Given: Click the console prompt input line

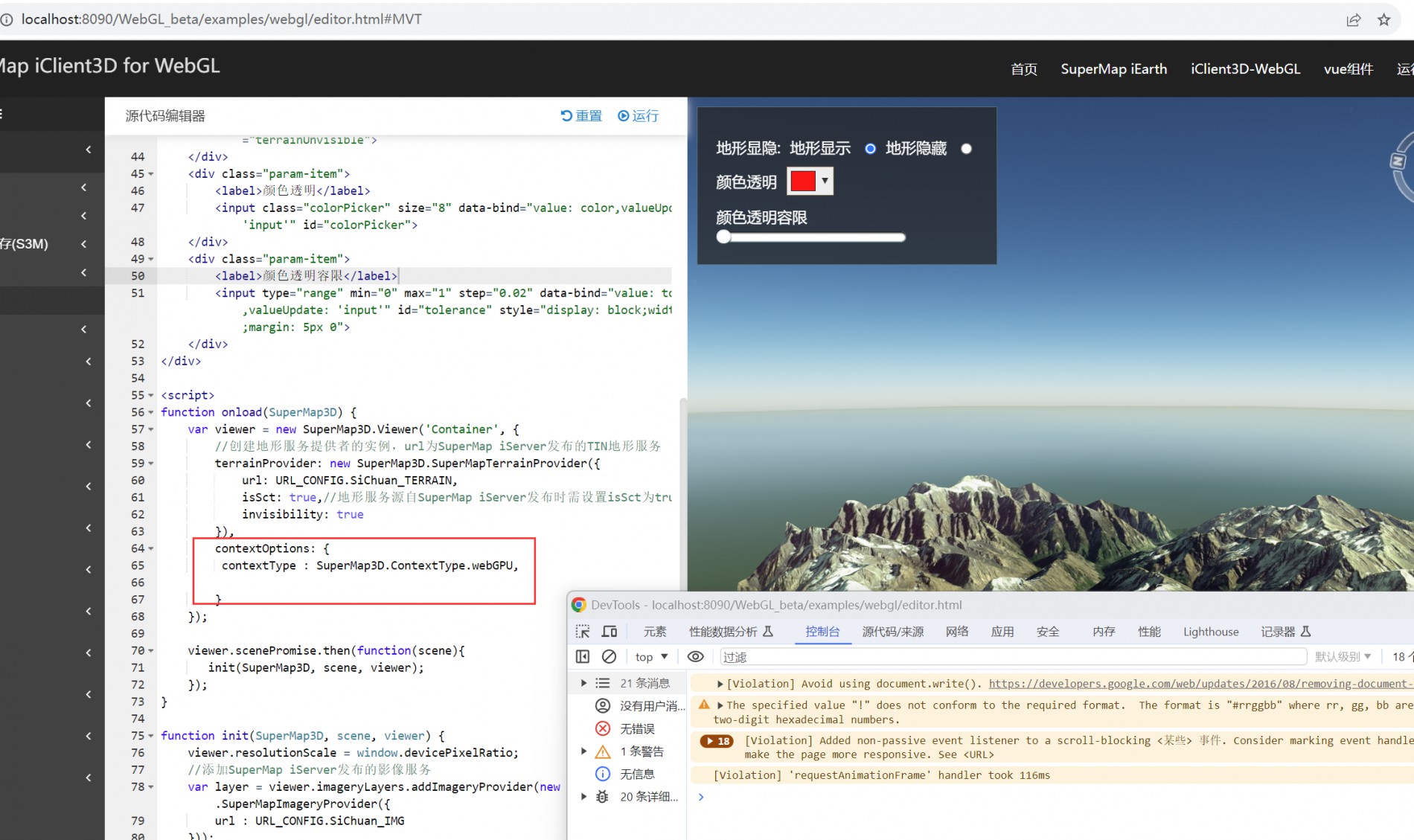Looking at the screenshot, I should pos(1057,797).
